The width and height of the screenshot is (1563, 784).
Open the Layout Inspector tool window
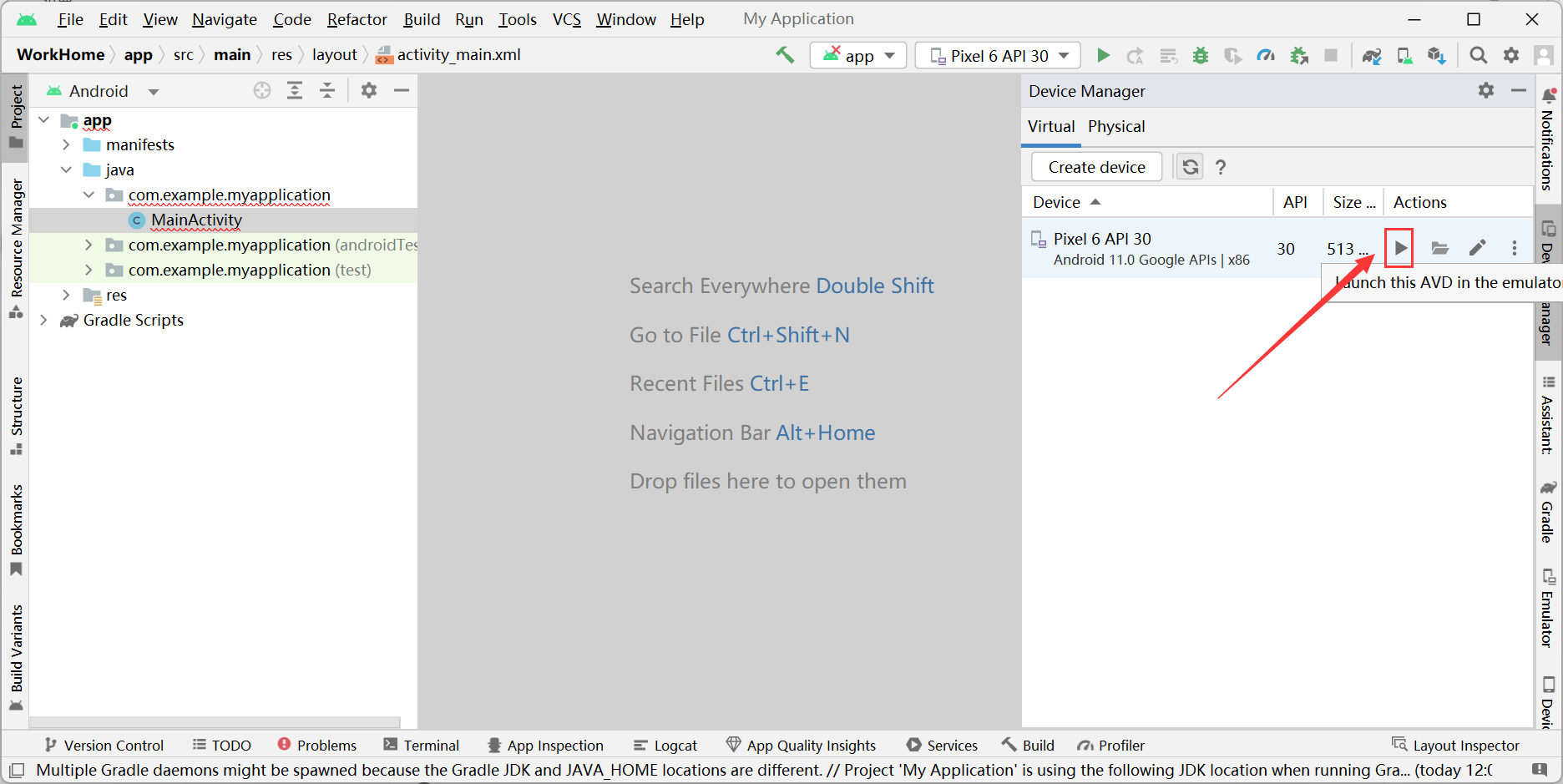pyautogui.click(x=1455, y=745)
